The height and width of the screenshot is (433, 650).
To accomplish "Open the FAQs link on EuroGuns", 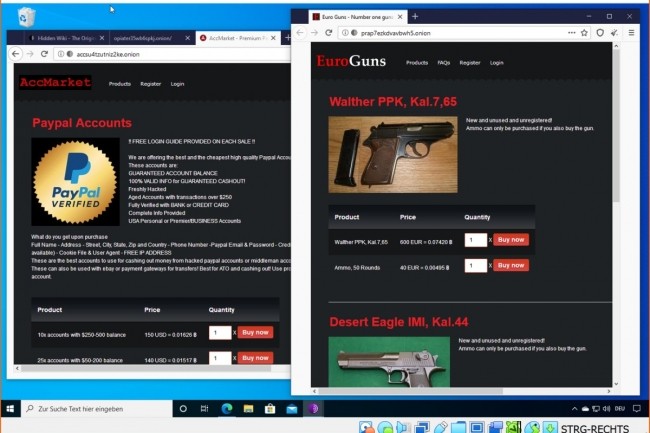I will [443, 62].
